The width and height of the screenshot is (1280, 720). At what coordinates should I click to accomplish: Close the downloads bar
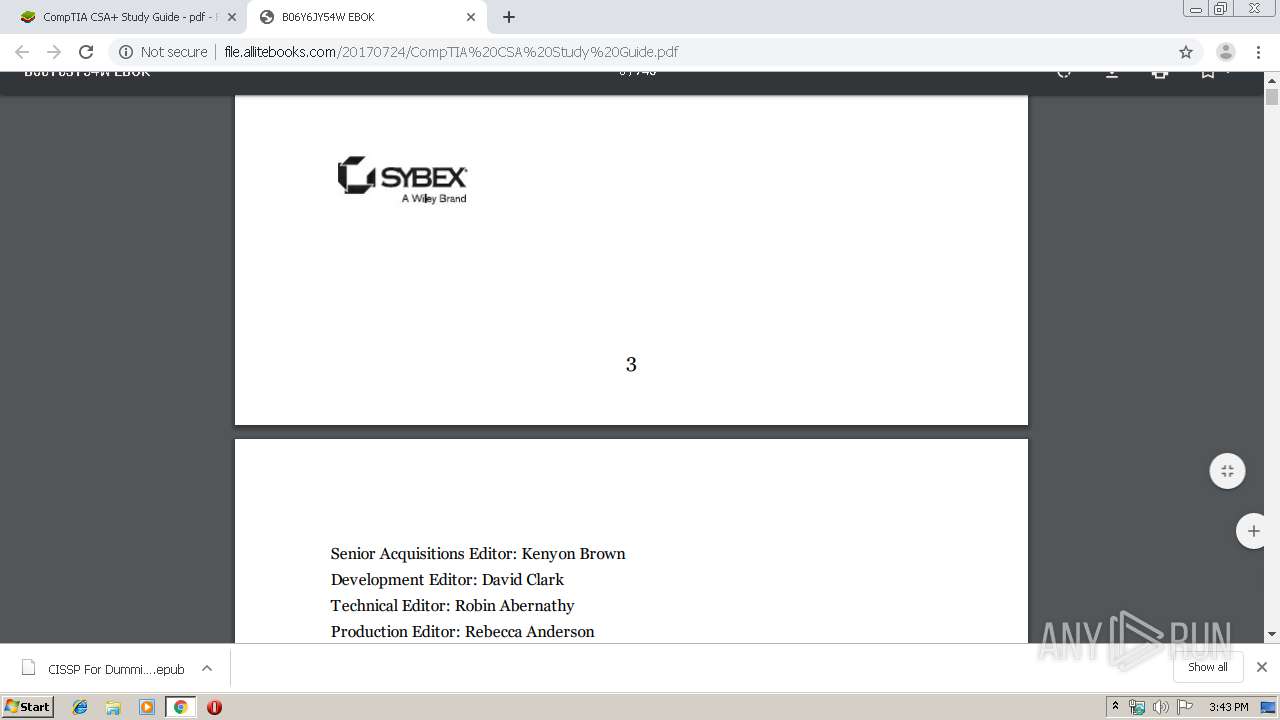1262,667
